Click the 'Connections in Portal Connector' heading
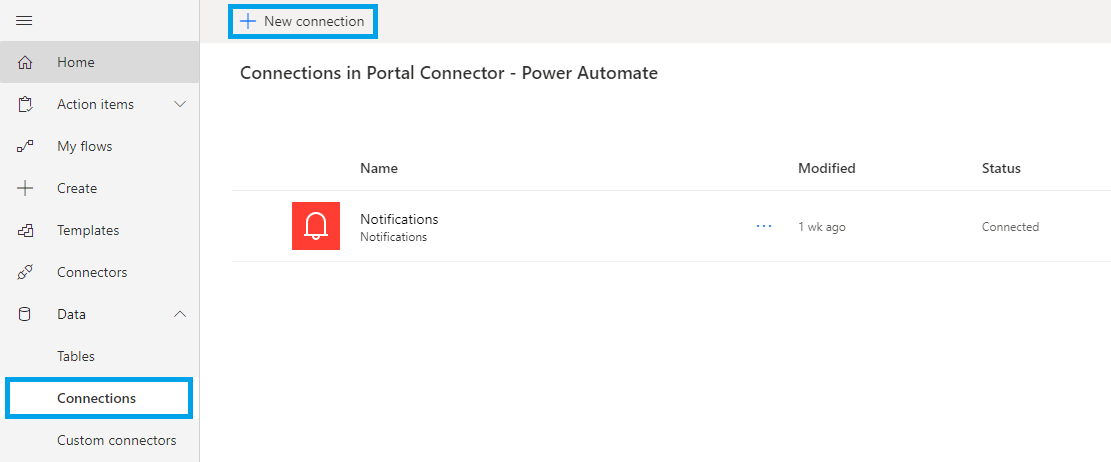The width and height of the screenshot is (1111, 462). point(449,73)
